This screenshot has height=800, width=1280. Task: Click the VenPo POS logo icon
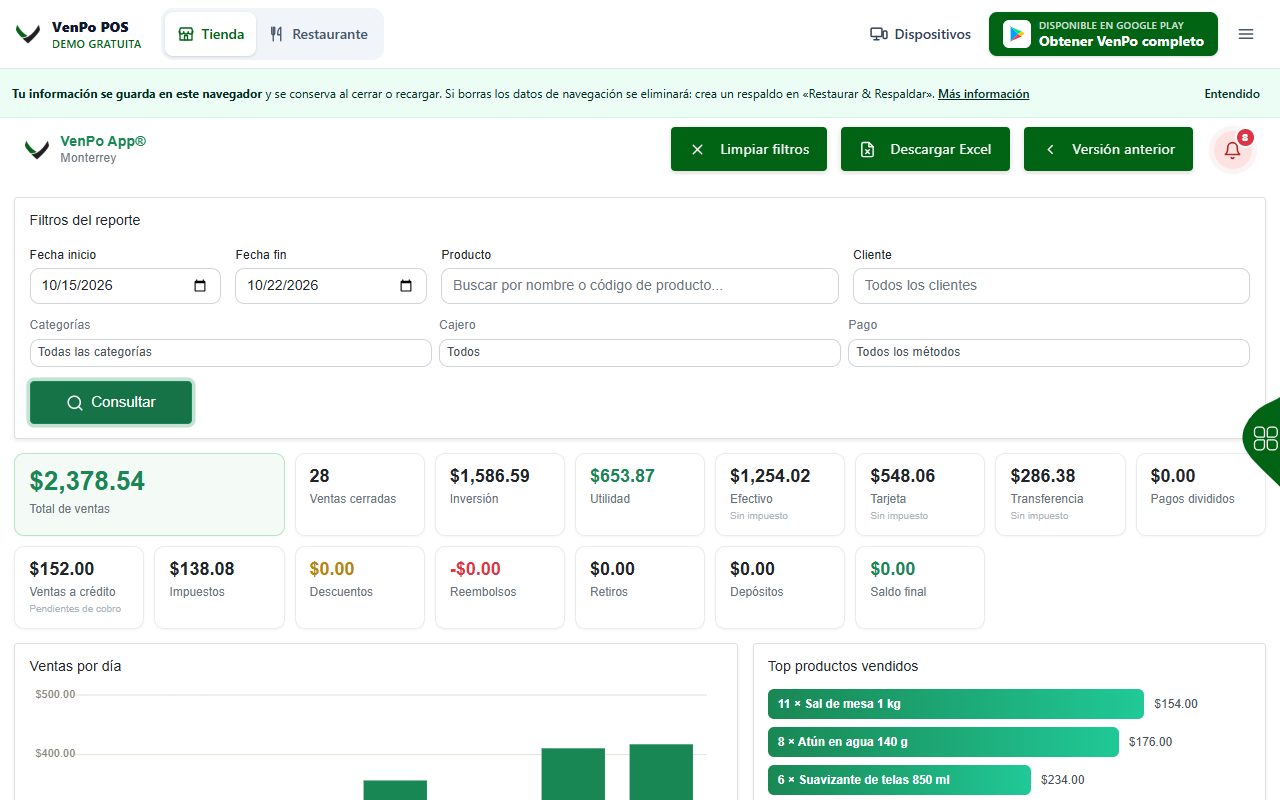click(x=28, y=35)
